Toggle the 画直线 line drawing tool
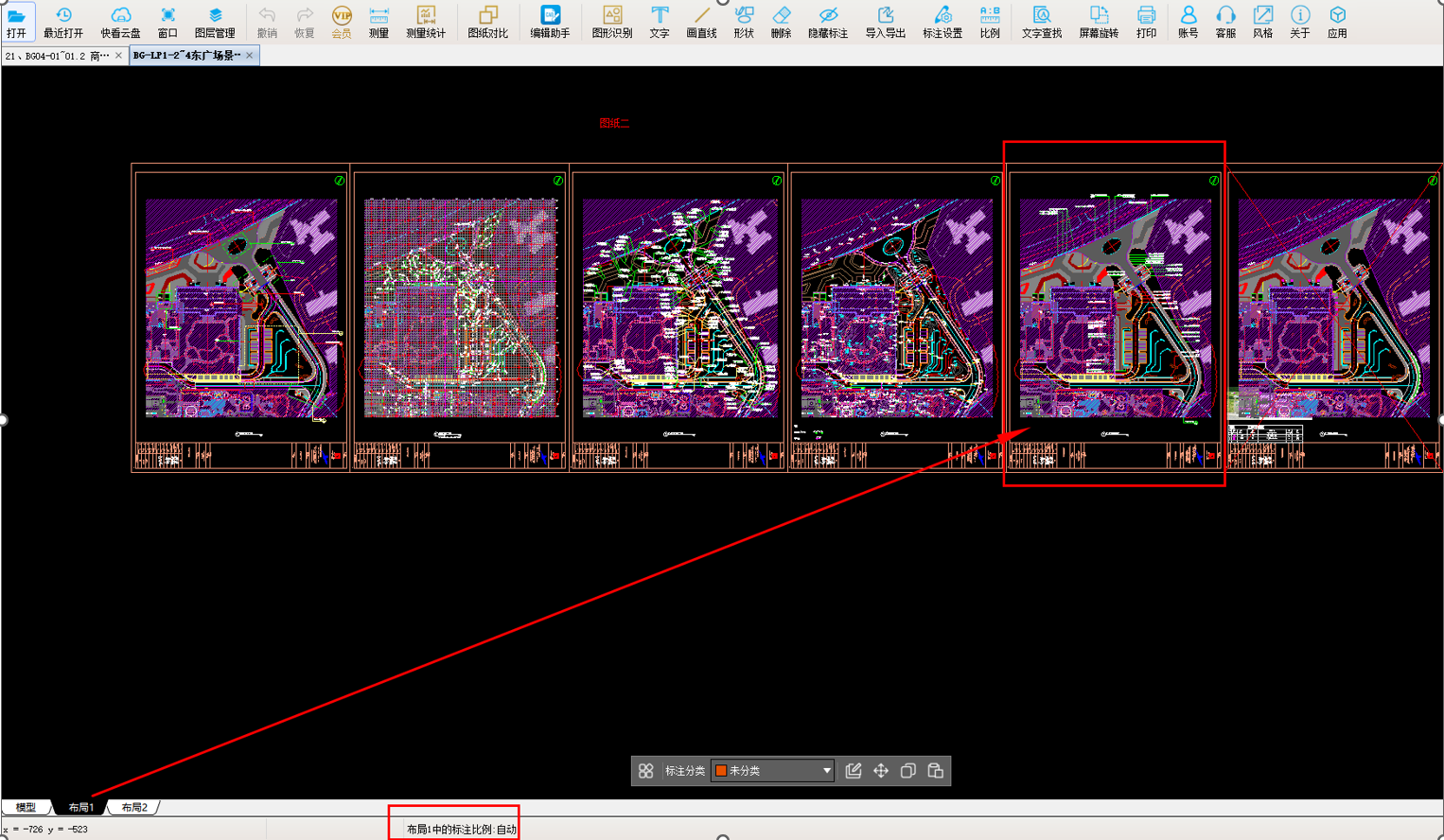This screenshot has width=1444, height=840. [x=701, y=22]
